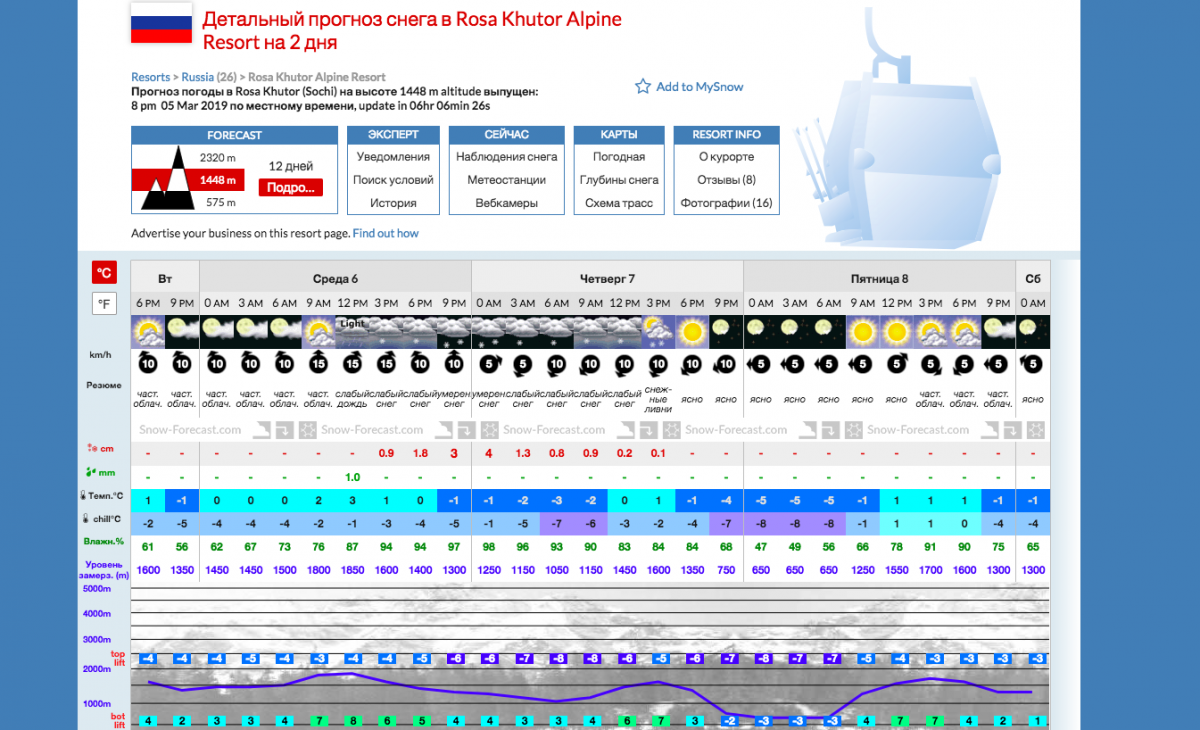The image size is (1200, 730).
Task: Click the wind 15 icon for Среда 3 PM
Action: pos(386,363)
